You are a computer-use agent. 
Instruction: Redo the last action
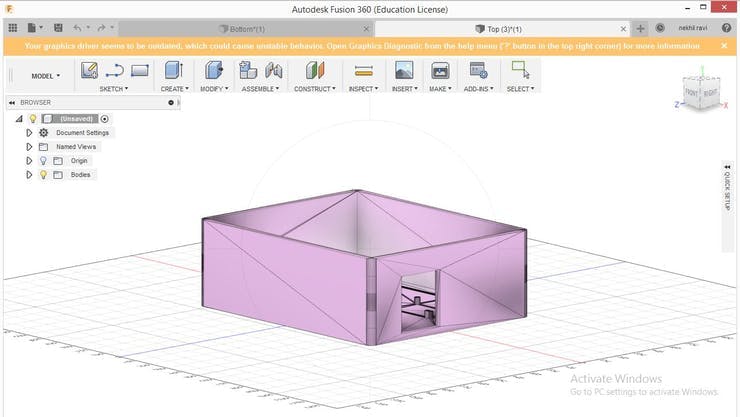click(101, 28)
